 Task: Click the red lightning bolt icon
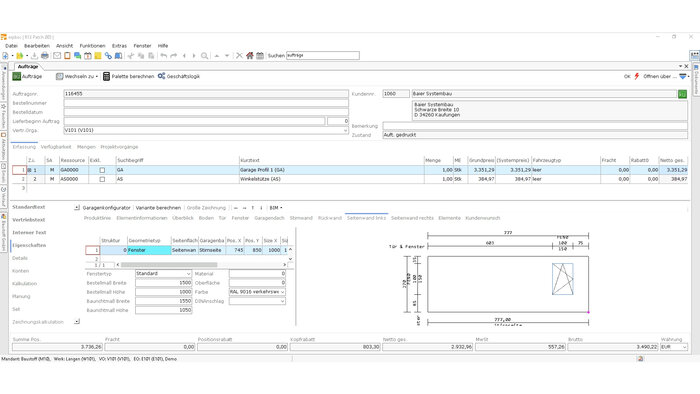(637, 76)
